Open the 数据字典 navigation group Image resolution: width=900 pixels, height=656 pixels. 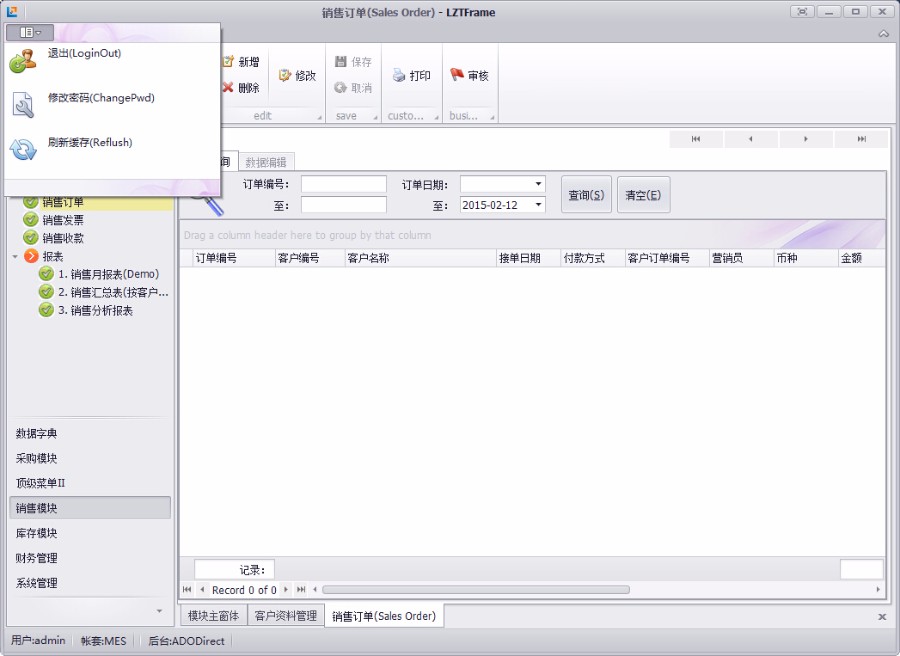click(90, 434)
